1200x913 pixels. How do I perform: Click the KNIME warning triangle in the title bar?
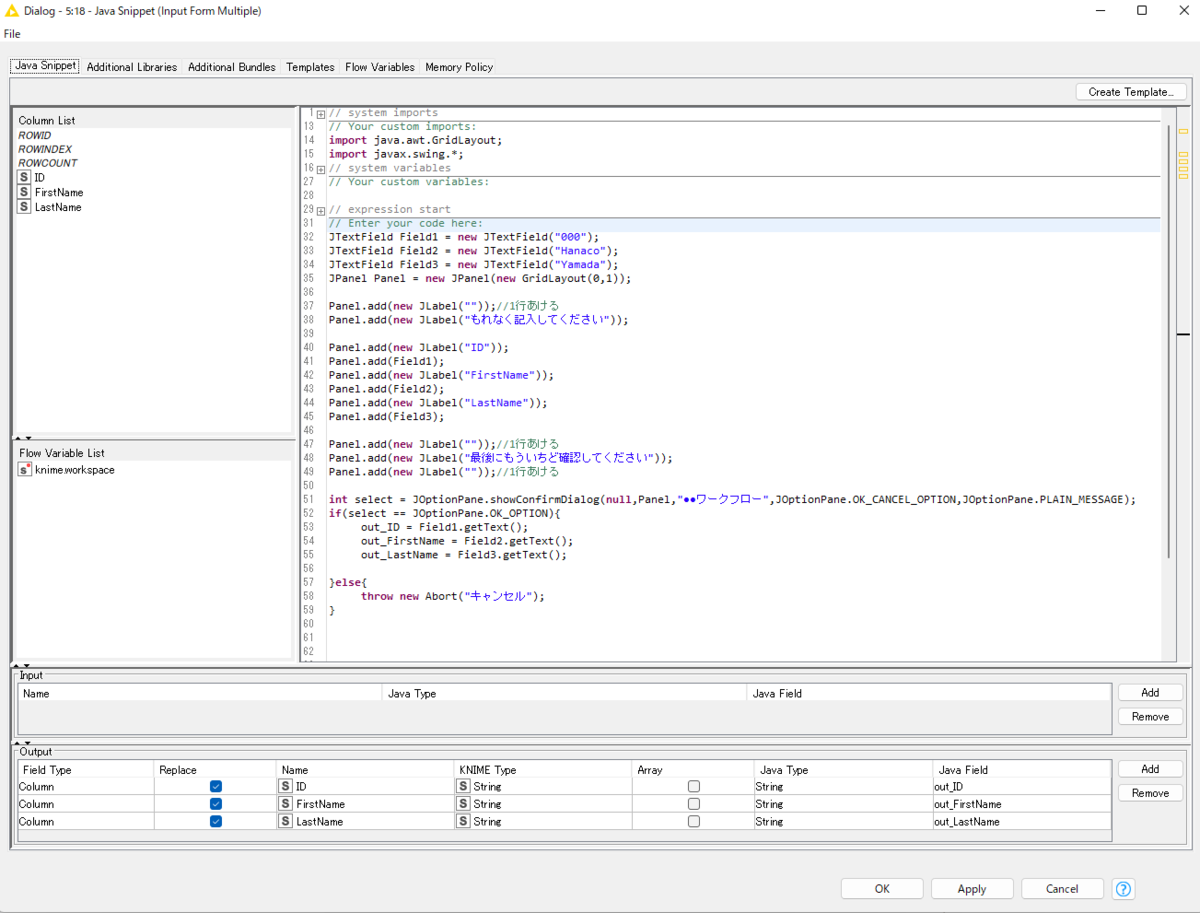click(11, 10)
